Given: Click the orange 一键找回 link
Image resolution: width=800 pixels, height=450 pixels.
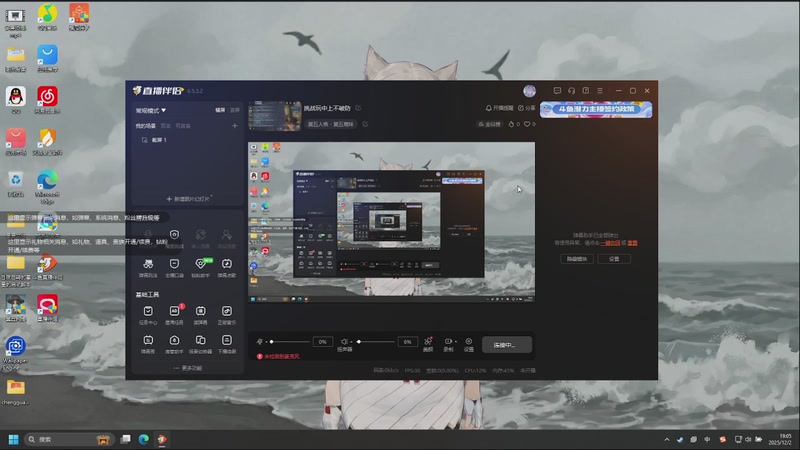Looking at the screenshot, I should tap(610, 243).
